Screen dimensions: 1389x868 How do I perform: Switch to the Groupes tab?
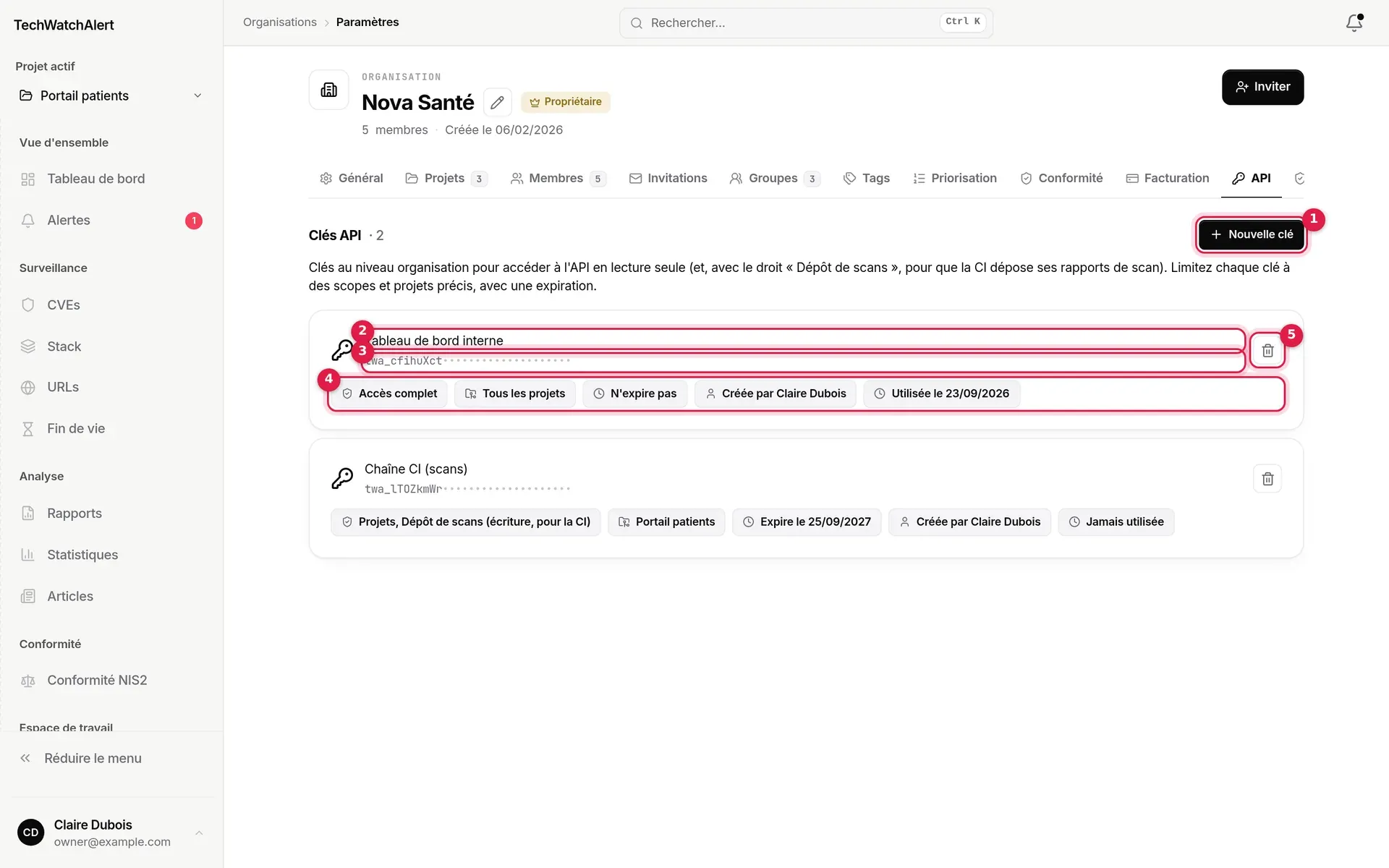pyautogui.click(x=775, y=178)
